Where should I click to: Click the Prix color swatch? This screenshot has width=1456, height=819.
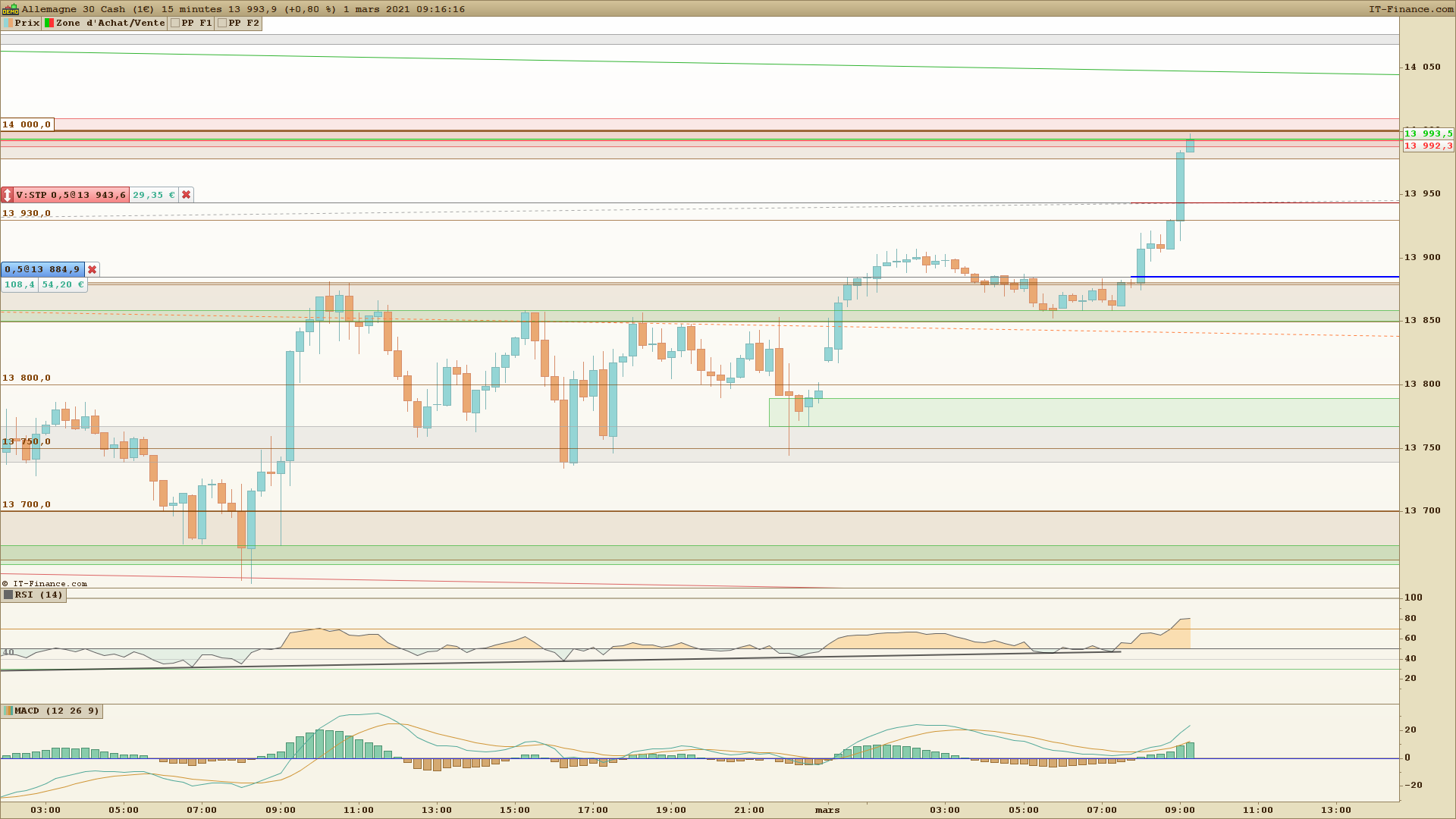point(8,23)
